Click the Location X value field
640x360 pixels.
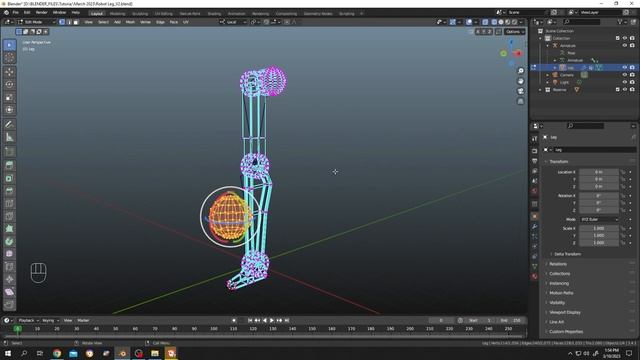(599, 172)
